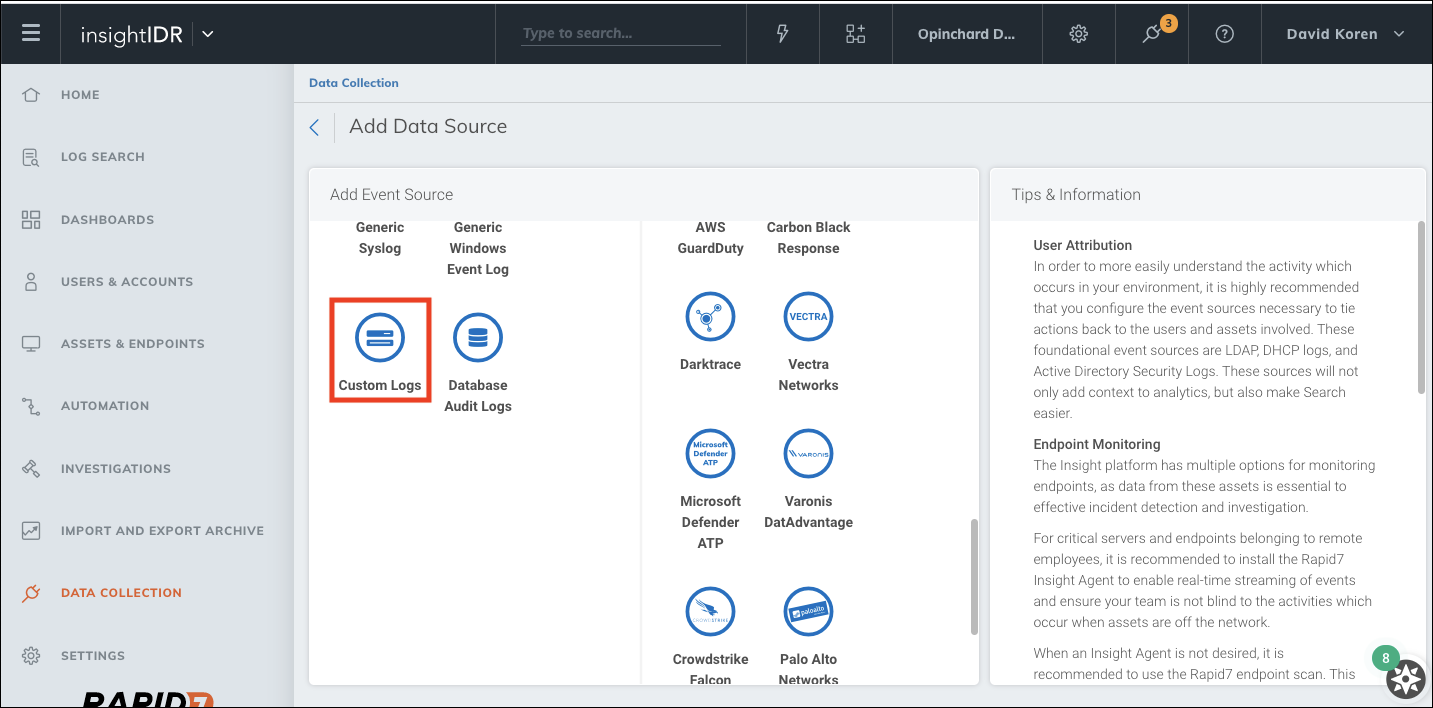Open the help question mark icon
Screen dimensions: 1433x708
[x=1224, y=34]
